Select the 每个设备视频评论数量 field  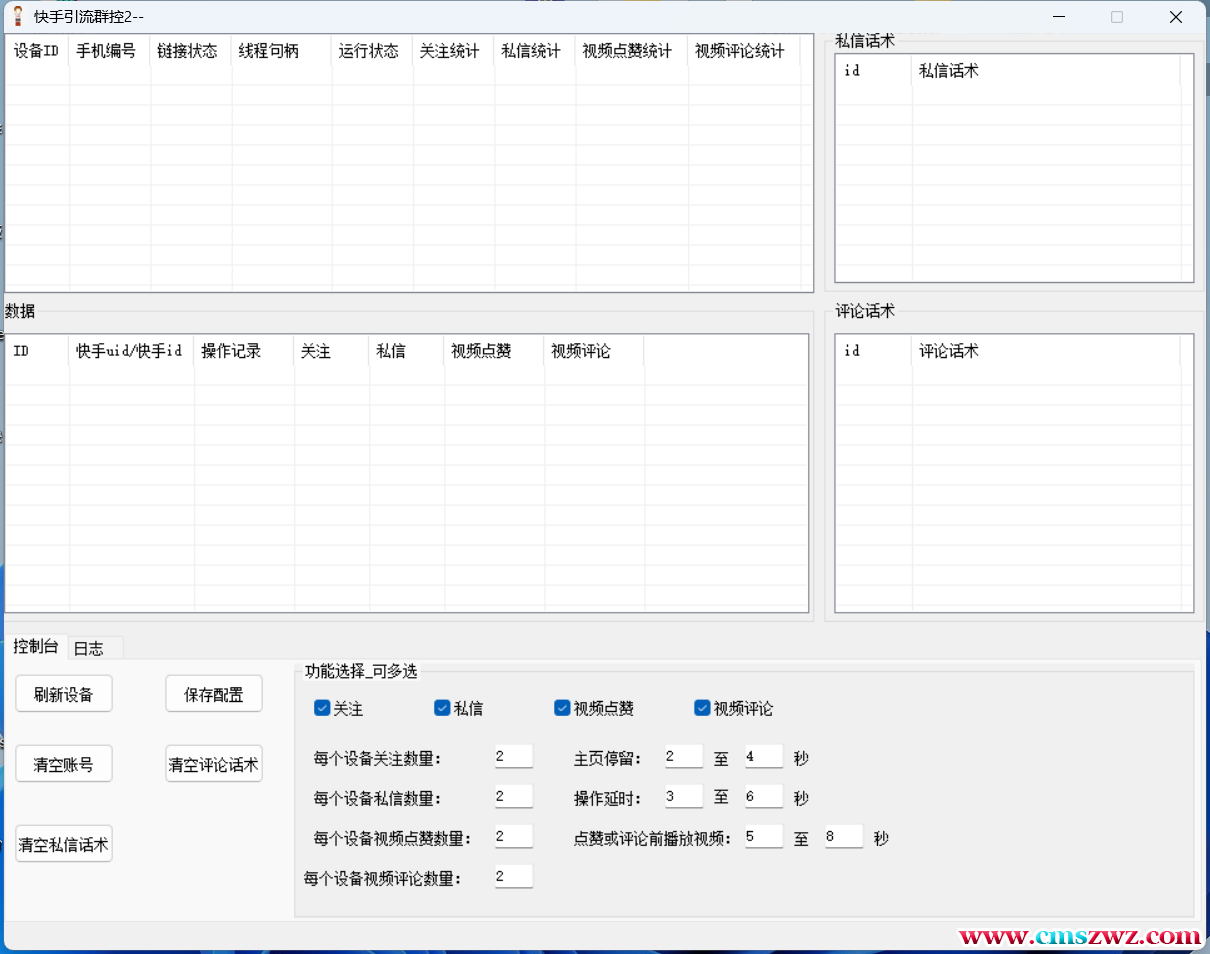(x=513, y=877)
